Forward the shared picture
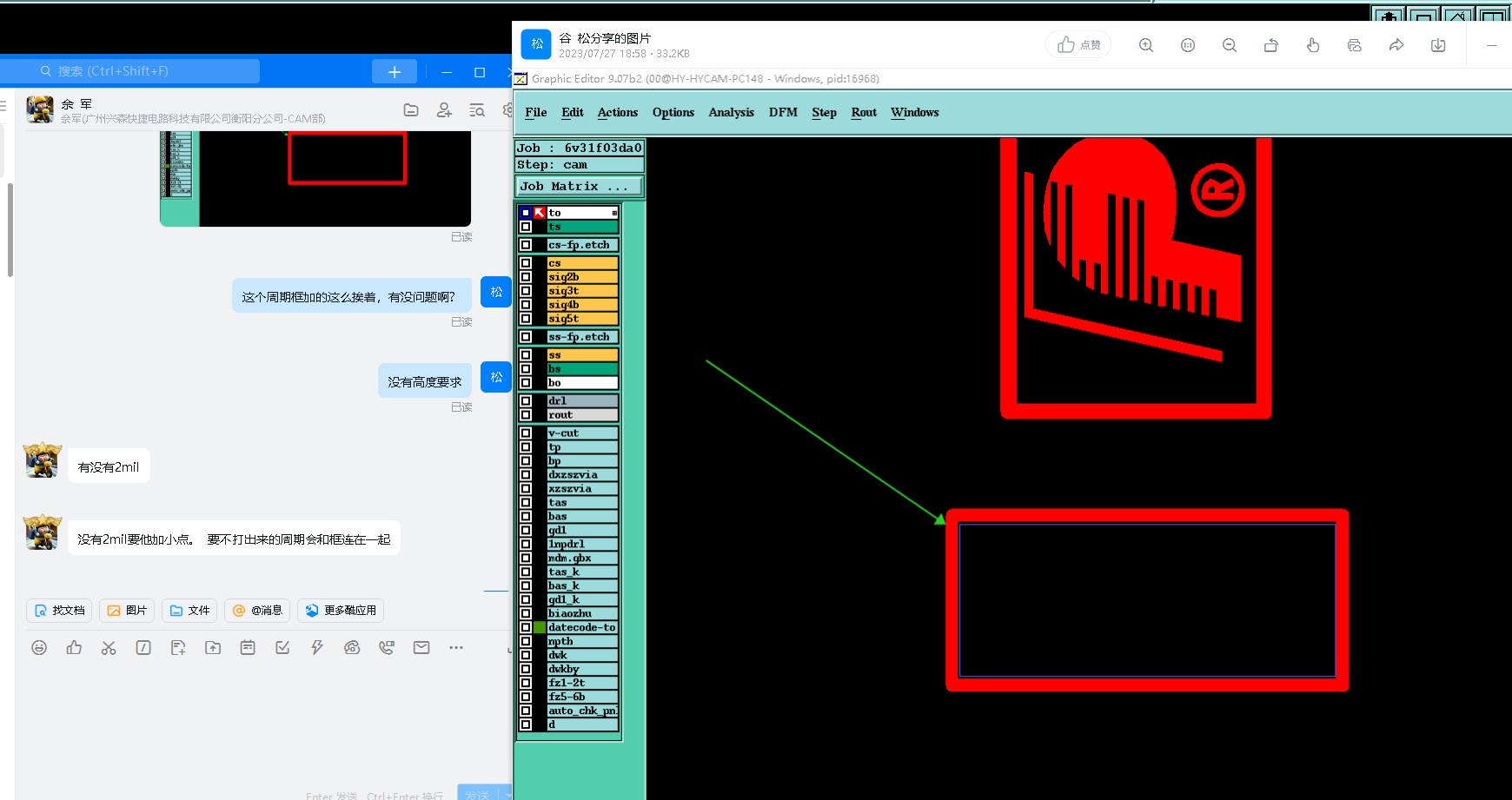 pyautogui.click(x=1396, y=45)
